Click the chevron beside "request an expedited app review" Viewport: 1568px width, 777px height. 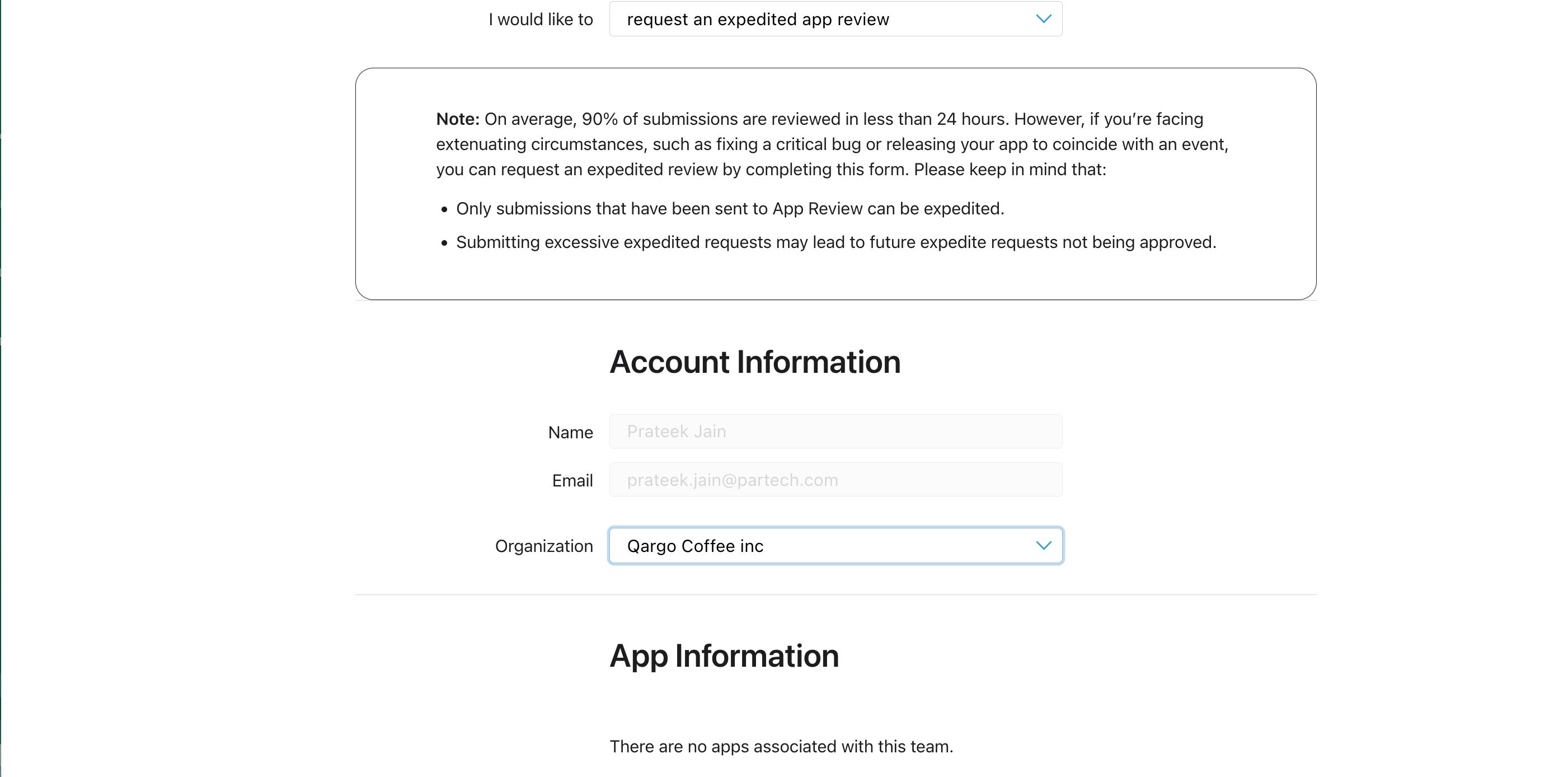click(1043, 20)
